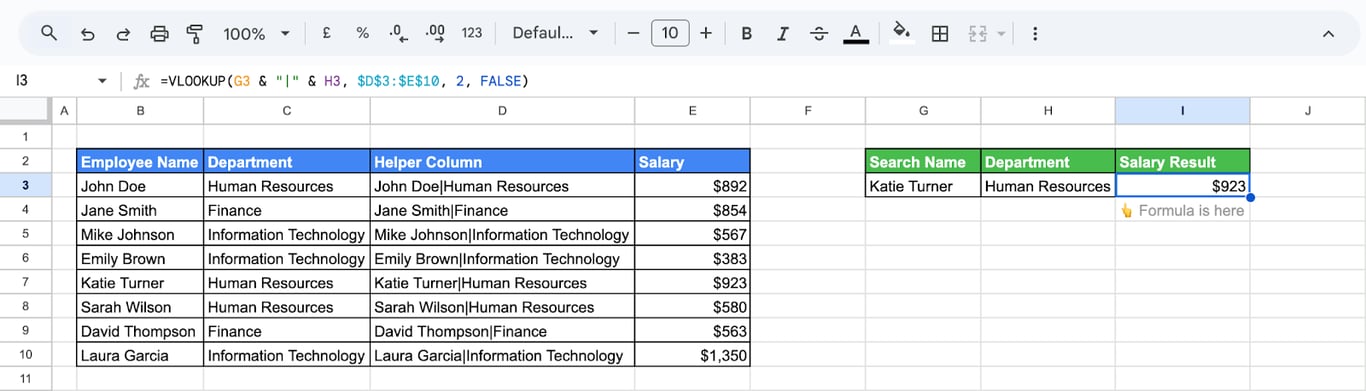Select the $892 salary cell
Viewport: 1366px width, 391px height.
coord(692,186)
